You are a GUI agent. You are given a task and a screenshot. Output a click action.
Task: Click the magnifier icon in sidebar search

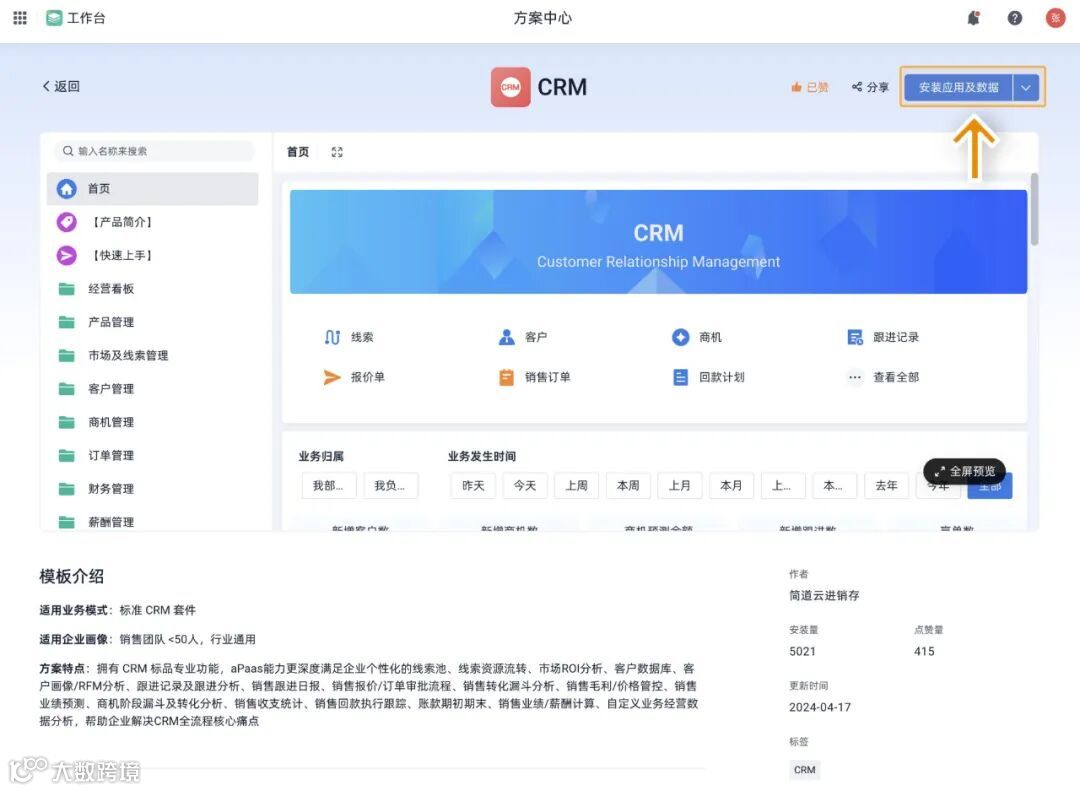point(68,151)
